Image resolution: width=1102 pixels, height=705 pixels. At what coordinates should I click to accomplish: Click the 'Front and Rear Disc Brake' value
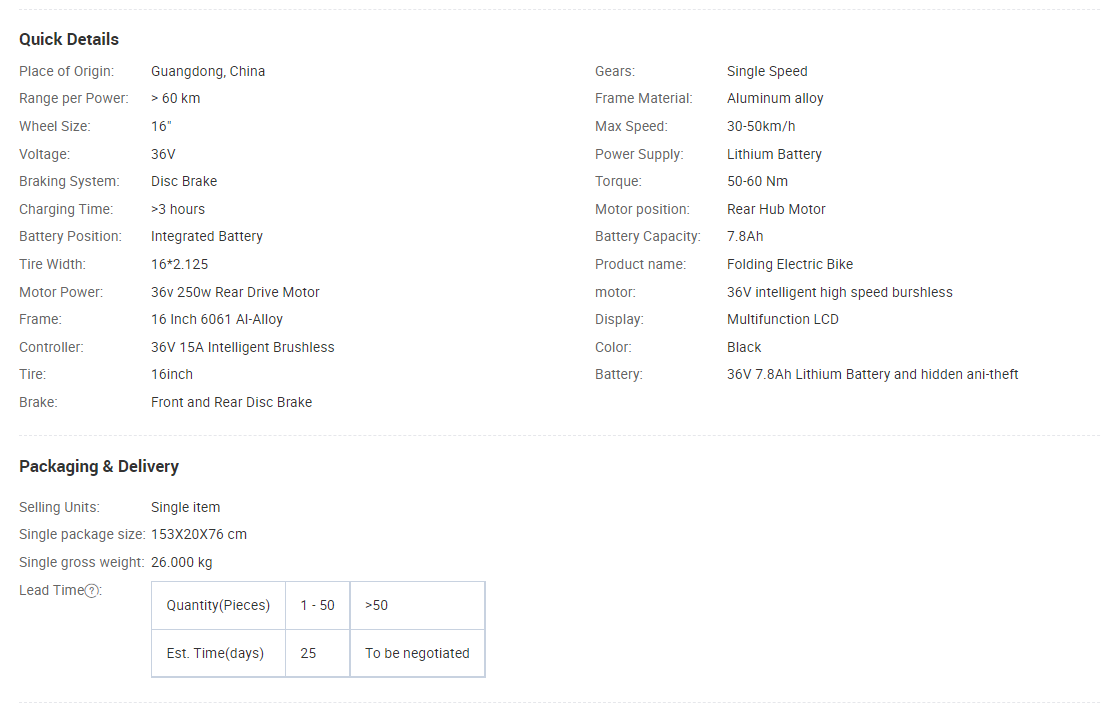click(231, 402)
